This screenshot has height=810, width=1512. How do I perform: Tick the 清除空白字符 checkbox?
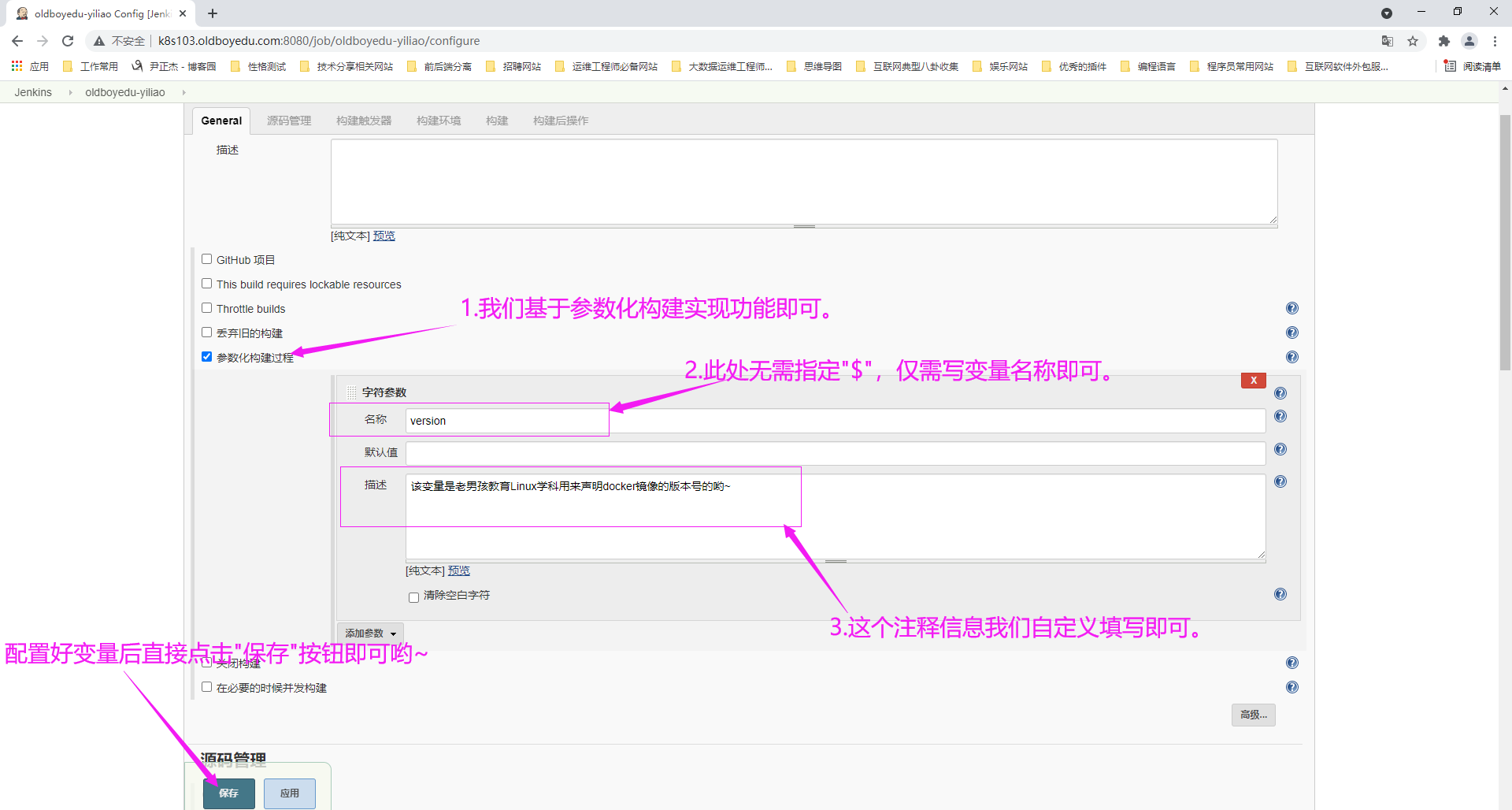click(x=413, y=597)
